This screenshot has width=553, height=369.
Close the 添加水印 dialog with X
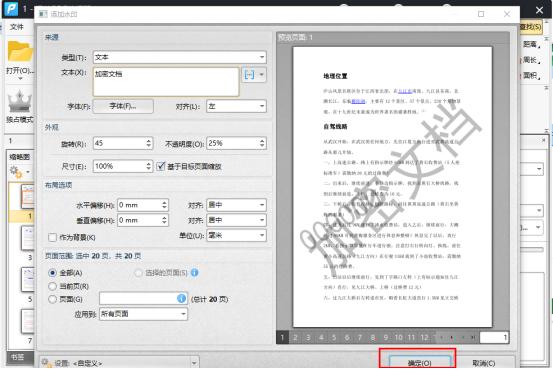507,14
